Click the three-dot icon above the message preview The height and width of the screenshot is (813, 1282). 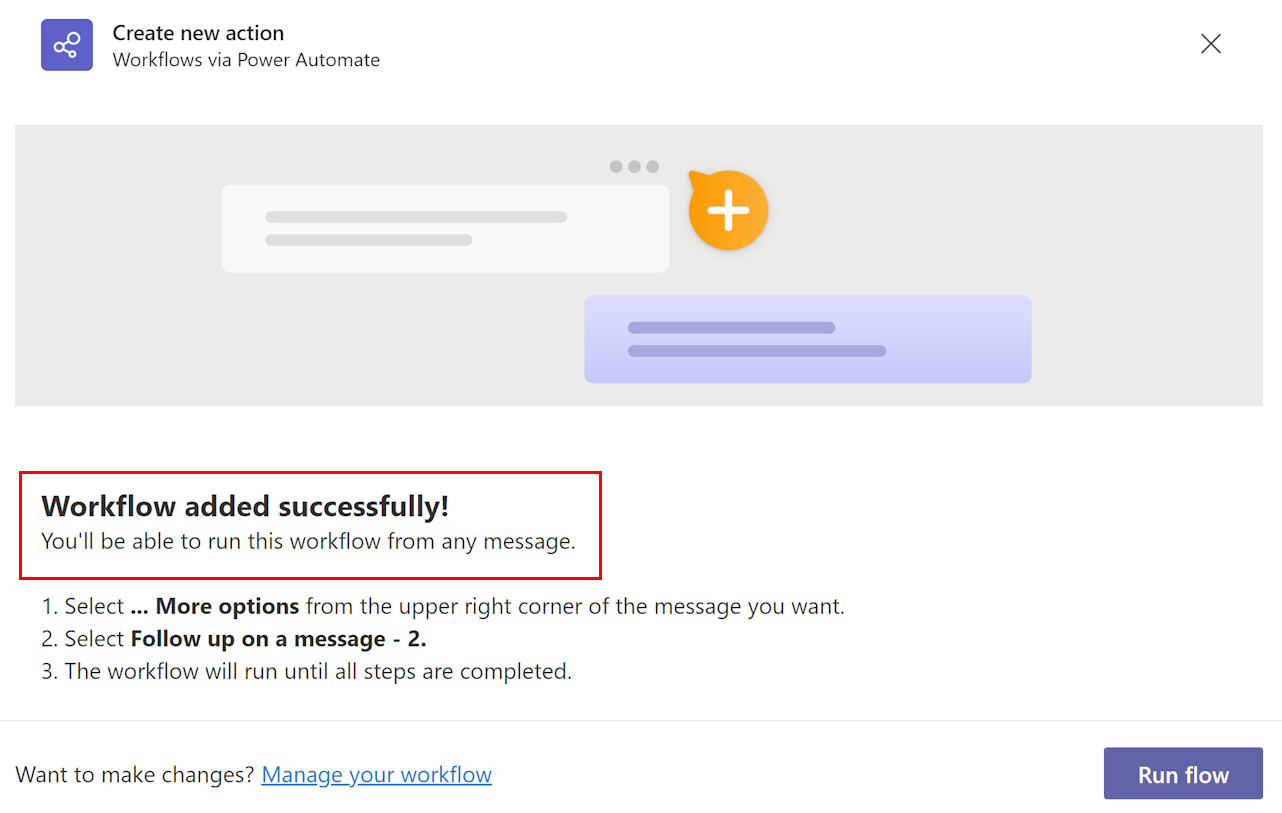point(634,166)
